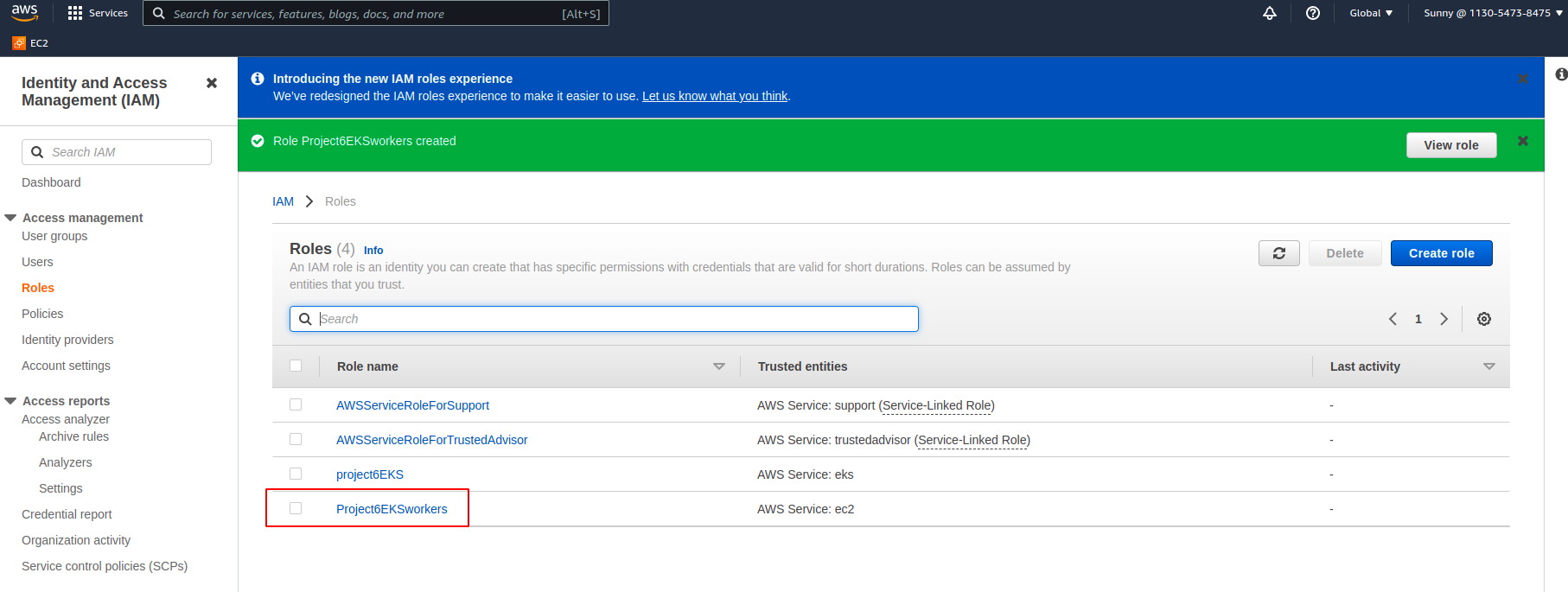Open User groups in the sidebar
Image resolution: width=1568 pixels, height=592 pixels.
(x=54, y=236)
